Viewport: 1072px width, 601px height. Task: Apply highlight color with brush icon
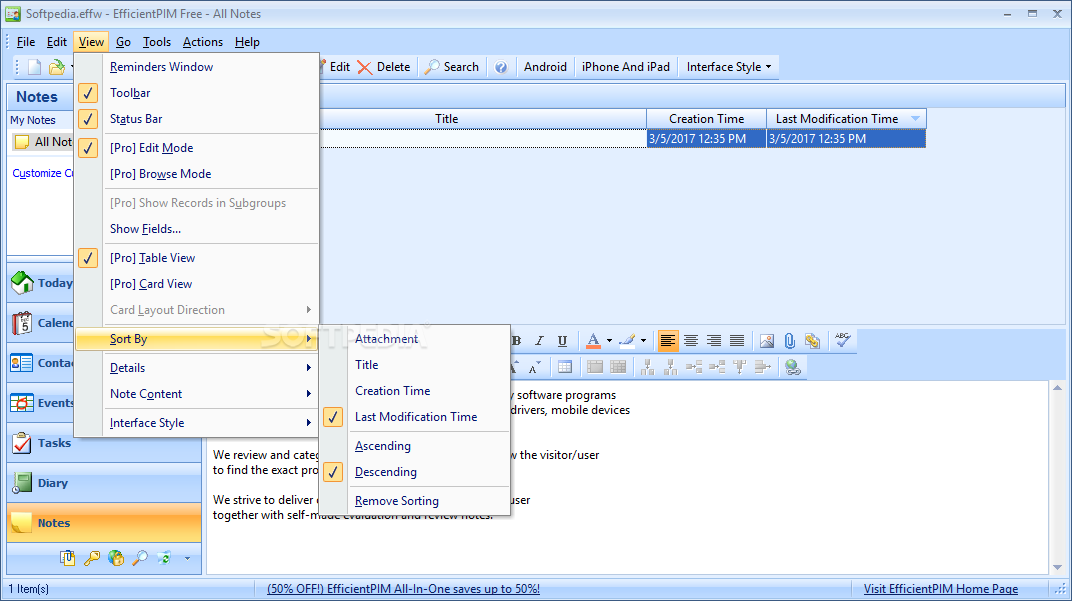point(627,340)
